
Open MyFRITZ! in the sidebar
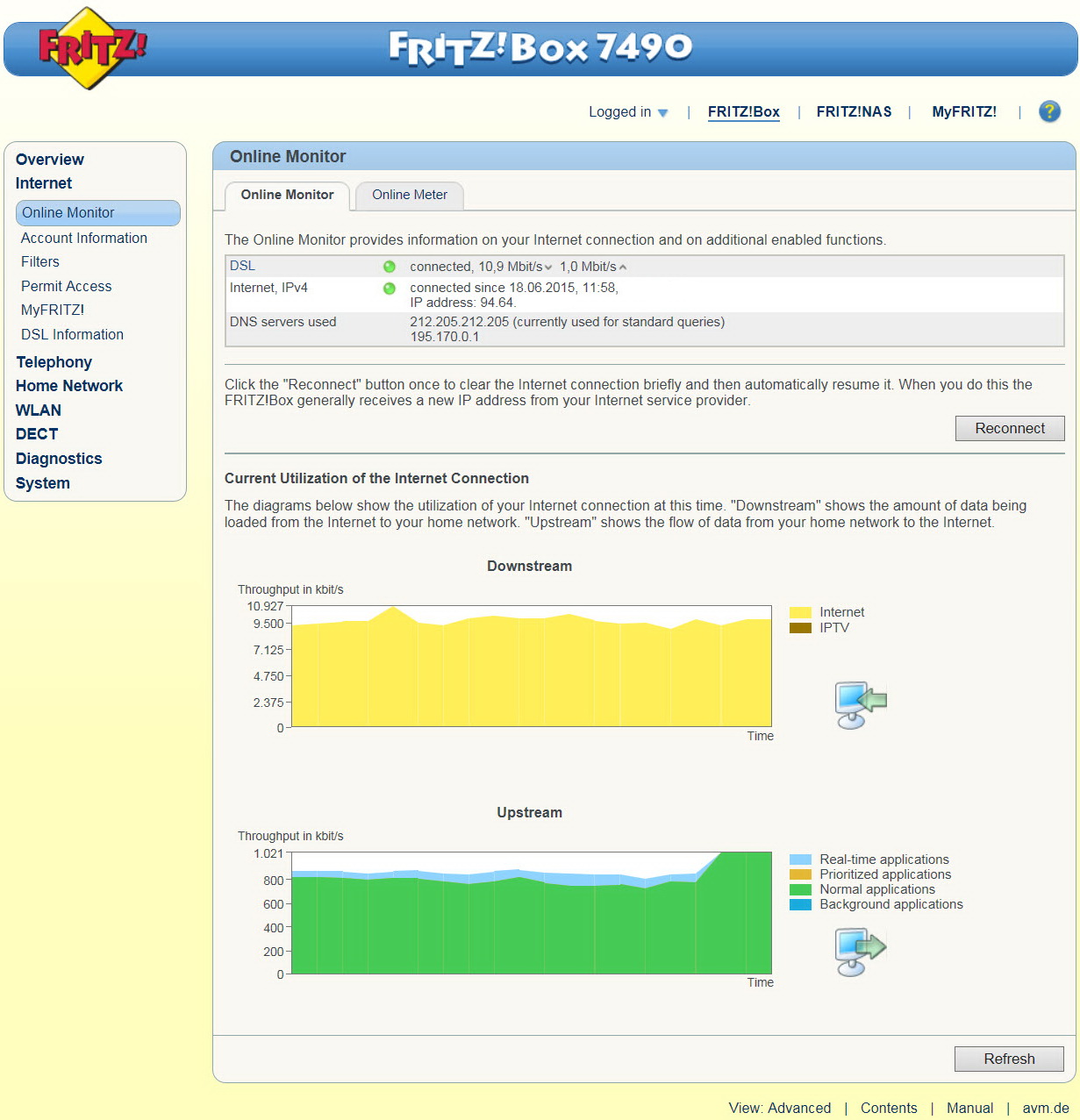(x=53, y=310)
